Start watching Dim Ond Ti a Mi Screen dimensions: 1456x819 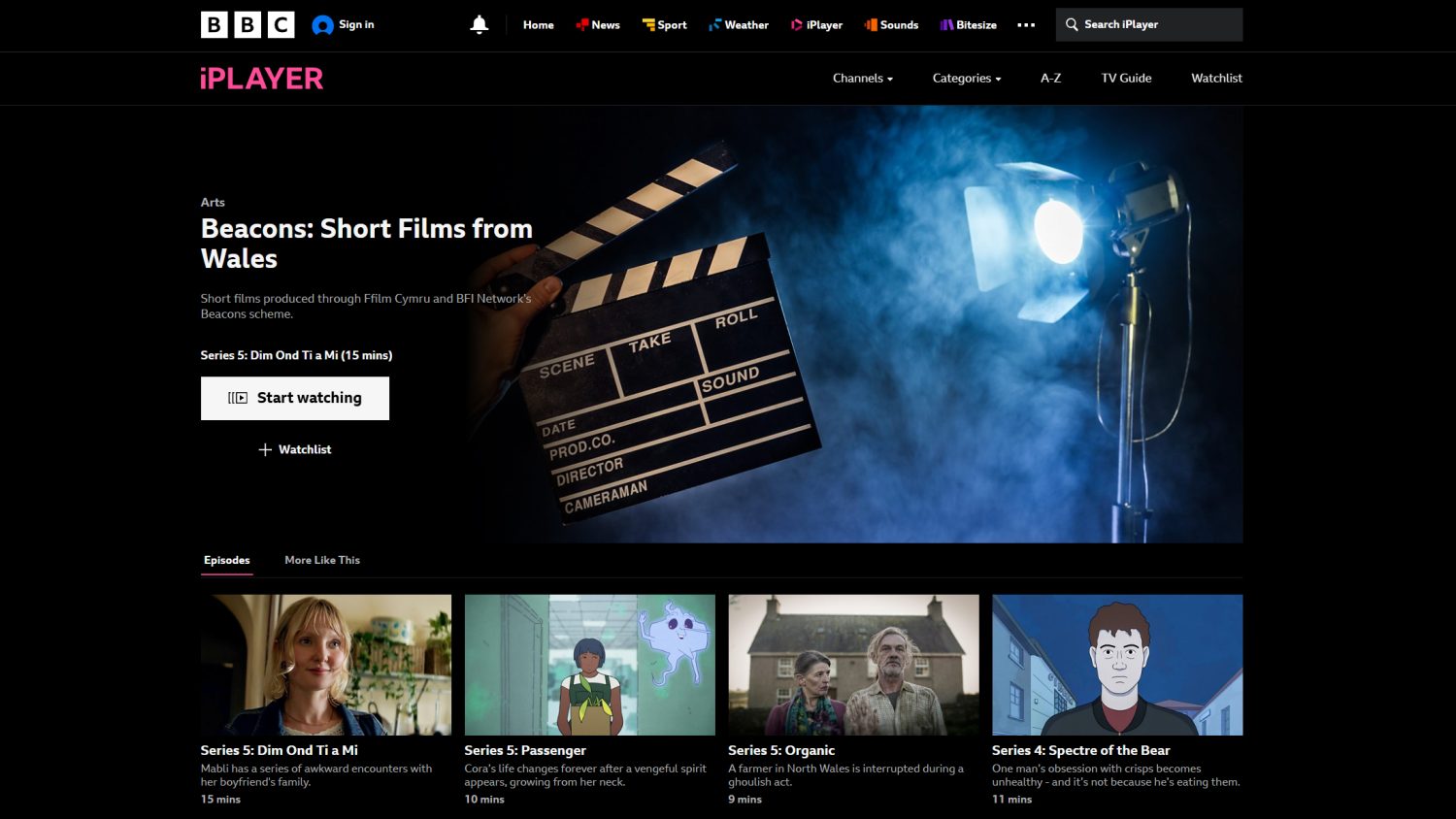click(x=295, y=398)
